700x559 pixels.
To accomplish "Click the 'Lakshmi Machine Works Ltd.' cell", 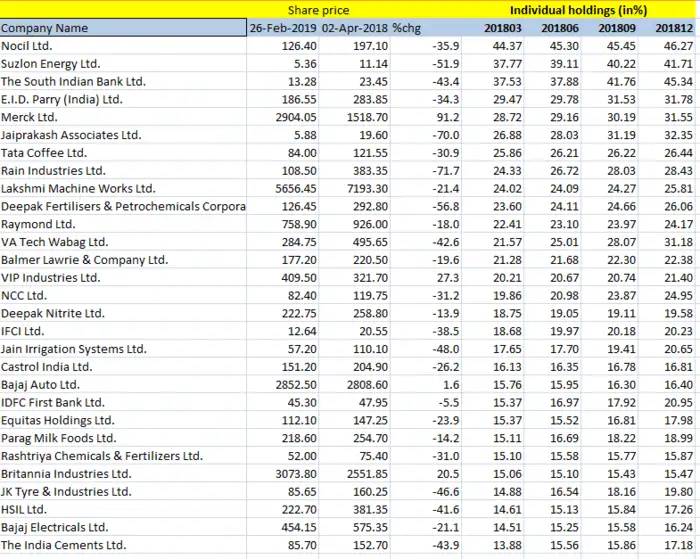I will [x=78, y=189].
